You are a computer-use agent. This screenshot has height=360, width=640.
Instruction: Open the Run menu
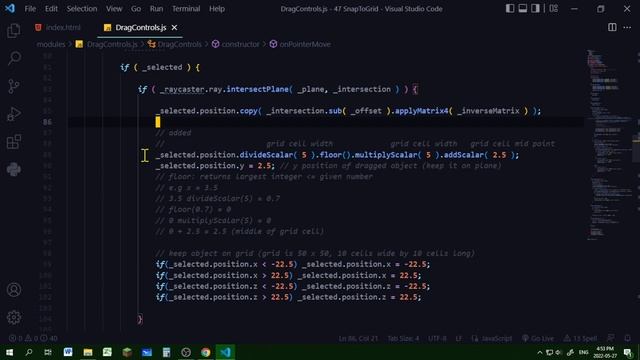156,9
